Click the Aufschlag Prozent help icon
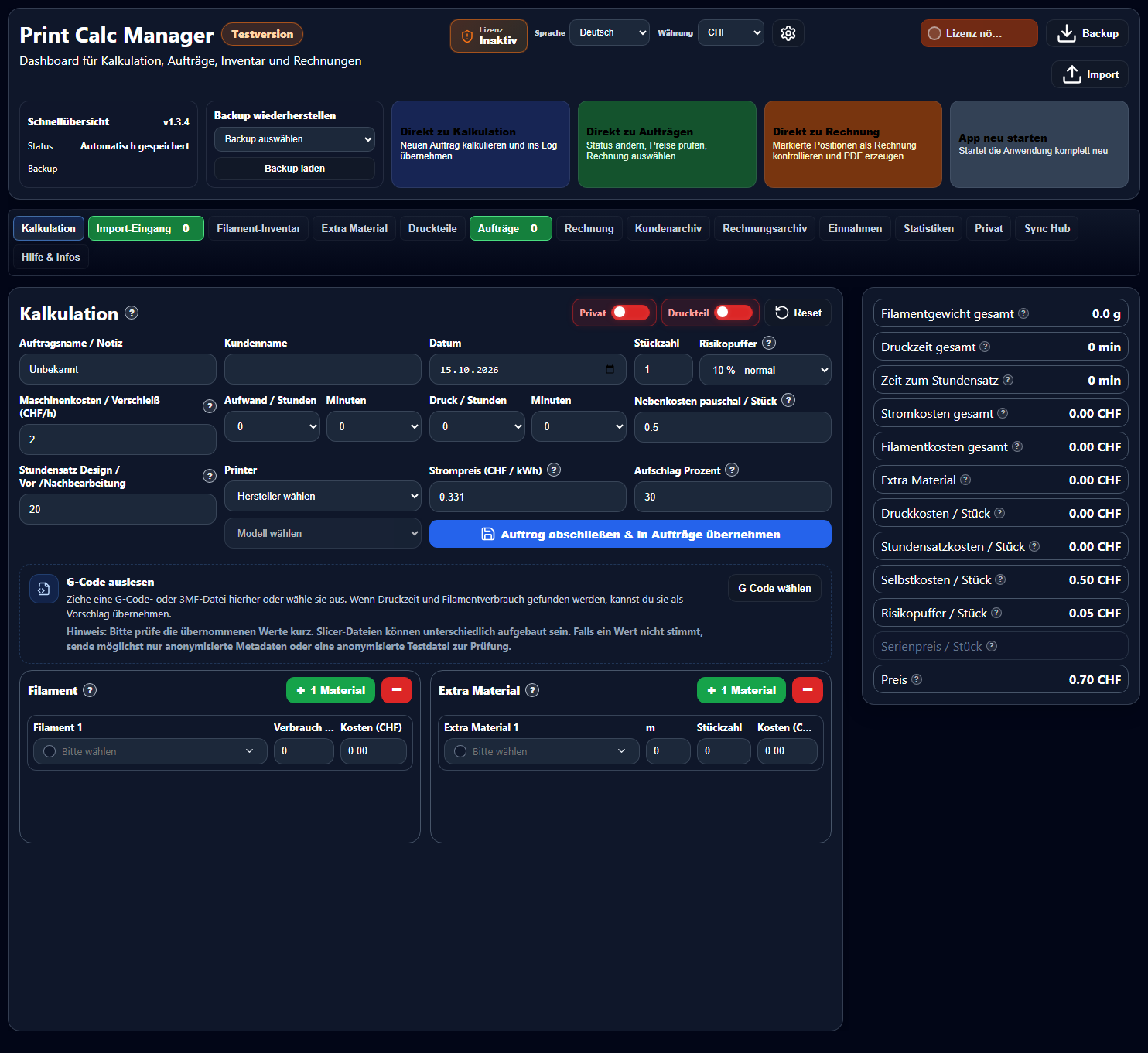 point(732,470)
